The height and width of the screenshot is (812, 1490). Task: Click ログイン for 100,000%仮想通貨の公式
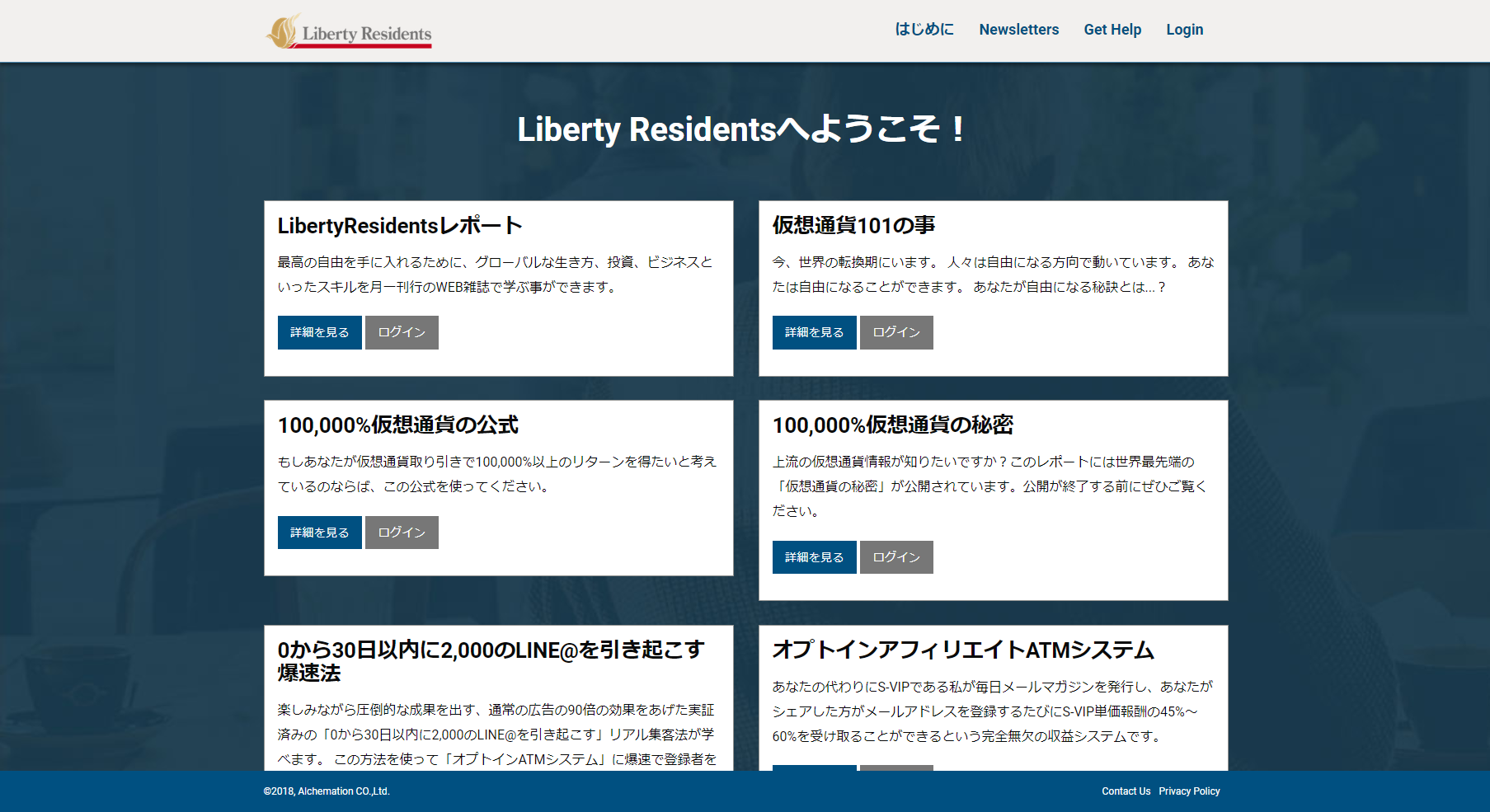402,533
